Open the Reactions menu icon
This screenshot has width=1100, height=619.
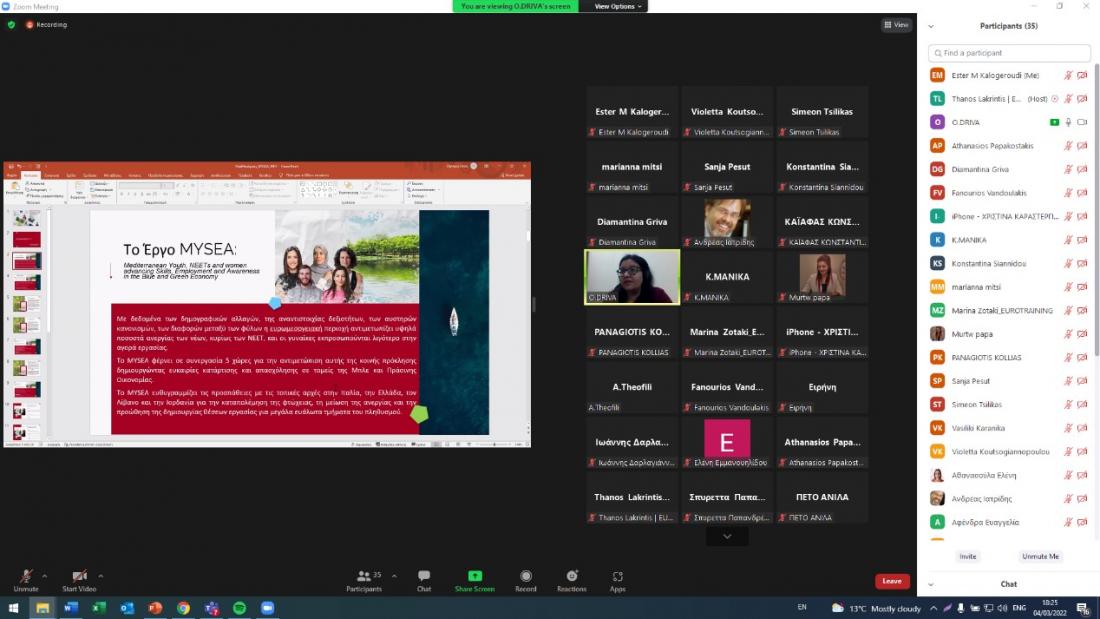(x=572, y=577)
